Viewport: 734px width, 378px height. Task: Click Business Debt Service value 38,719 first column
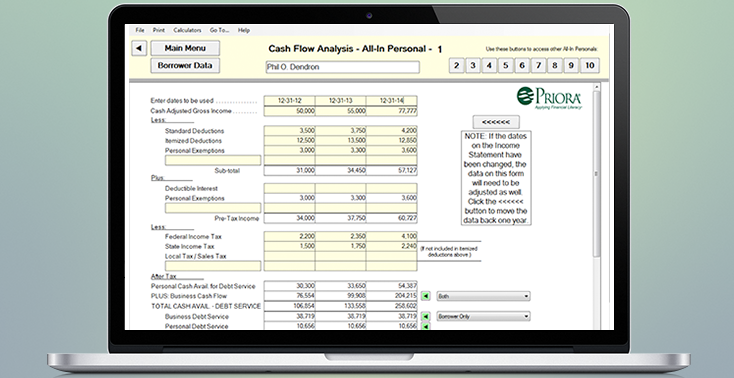[289, 317]
